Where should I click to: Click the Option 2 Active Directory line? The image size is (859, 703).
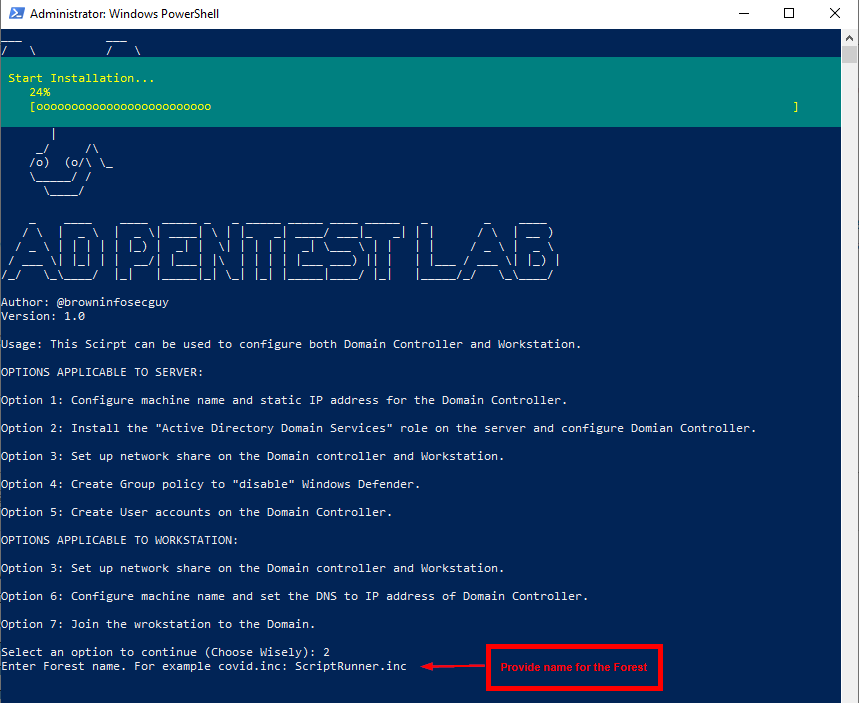(379, 428)
